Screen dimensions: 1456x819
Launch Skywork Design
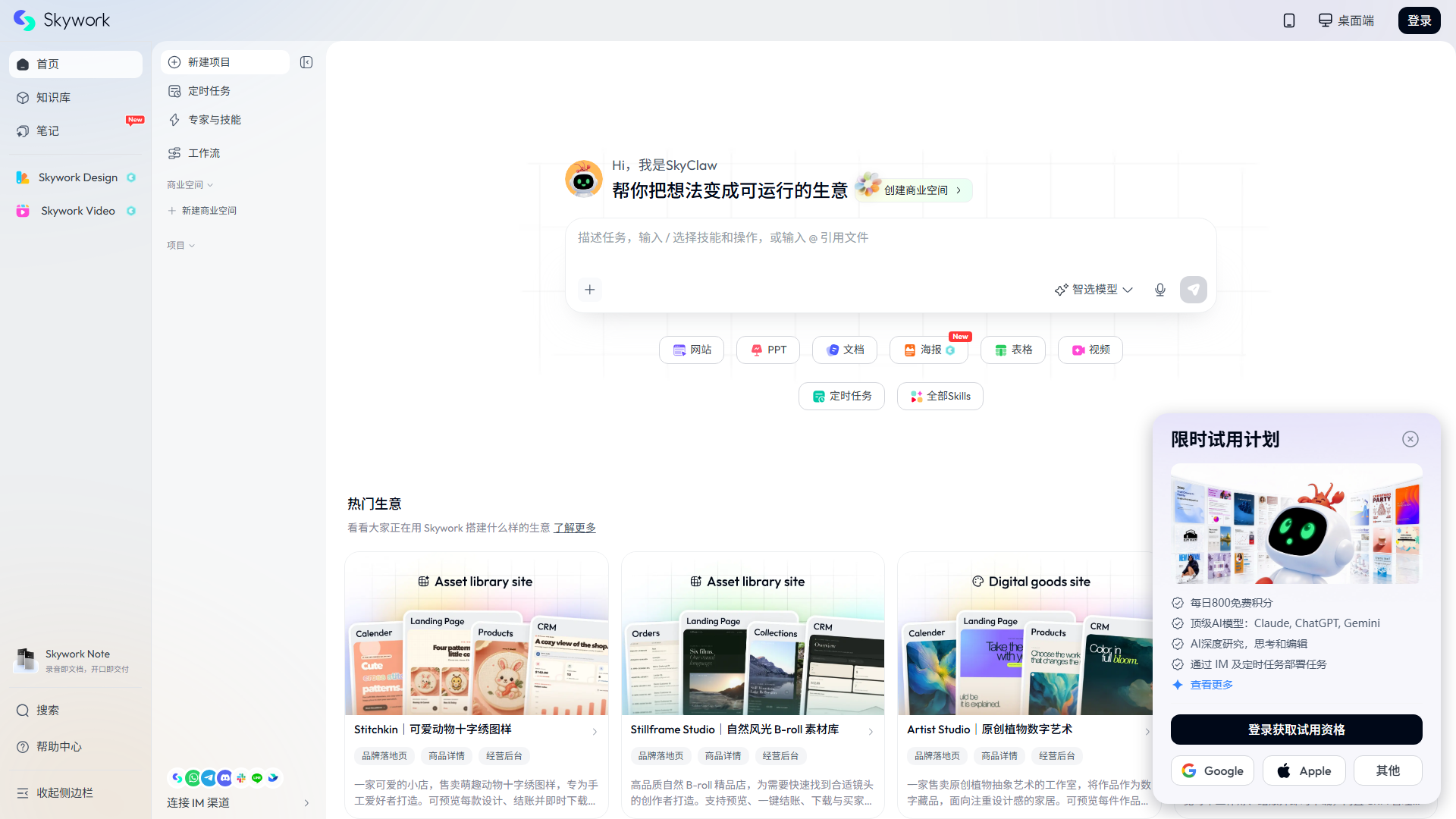click(76, 177)
